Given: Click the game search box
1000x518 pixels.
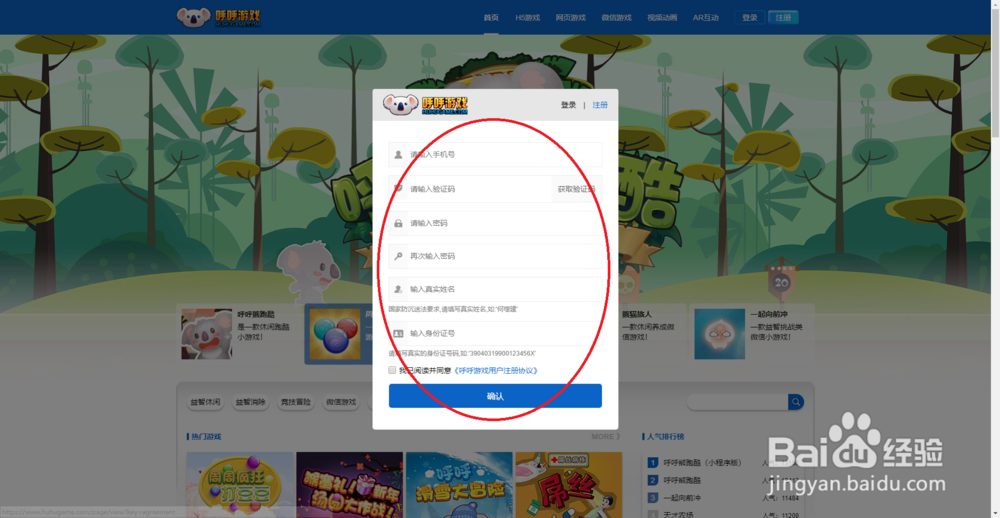Looking at the screenshot, I should pyautogui.click(x=738, y=402).
